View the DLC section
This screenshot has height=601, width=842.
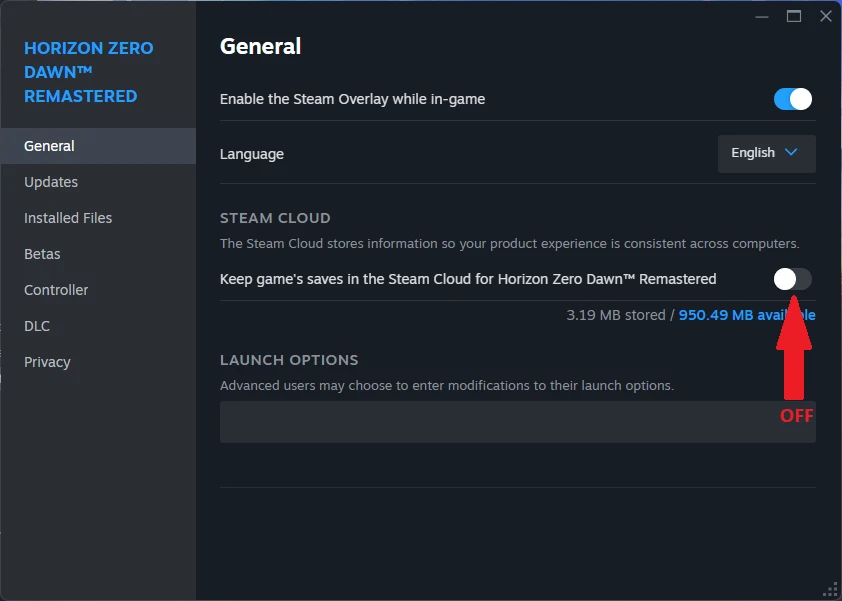(x=98, y=326)
